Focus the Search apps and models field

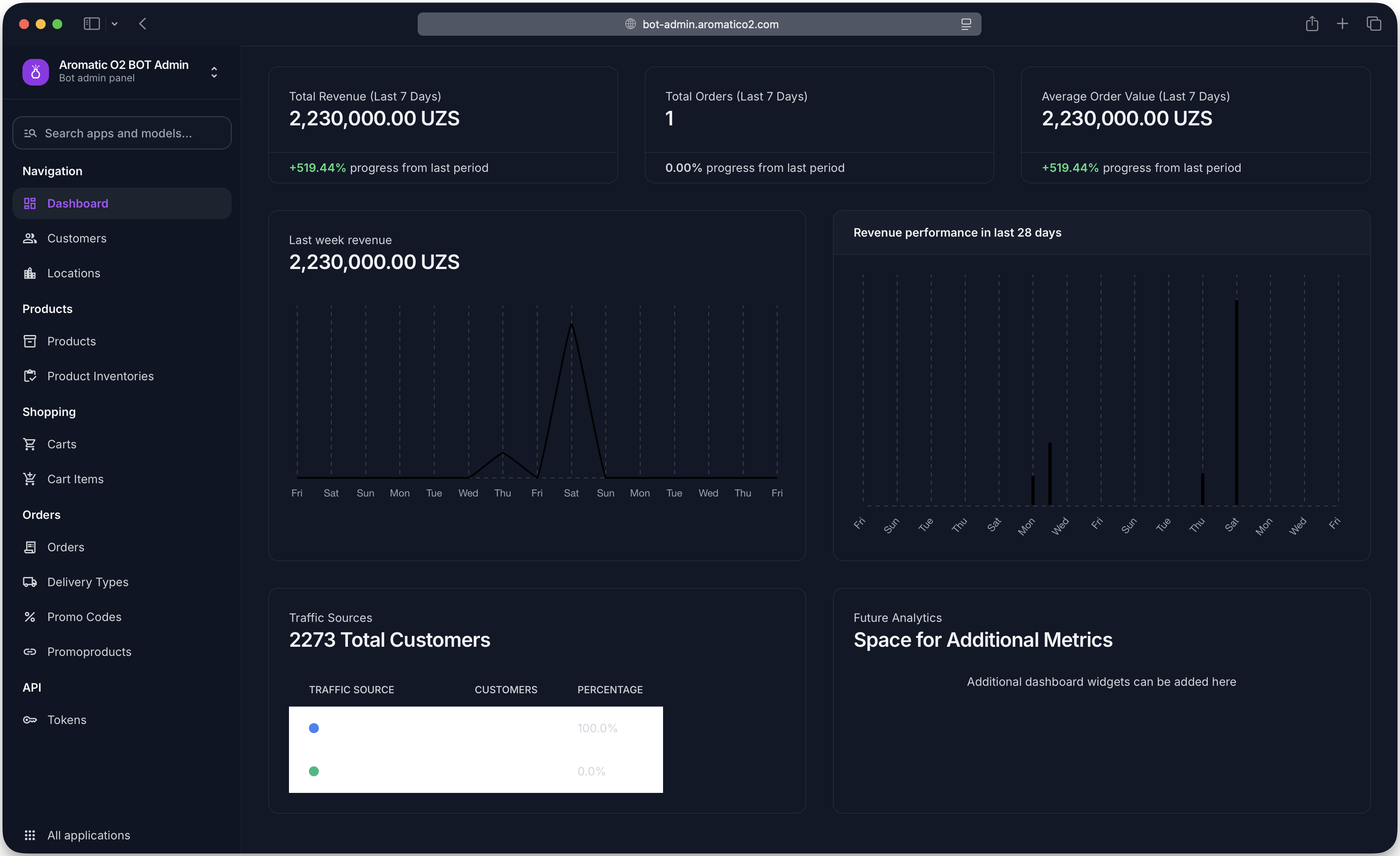click(122, 133)
